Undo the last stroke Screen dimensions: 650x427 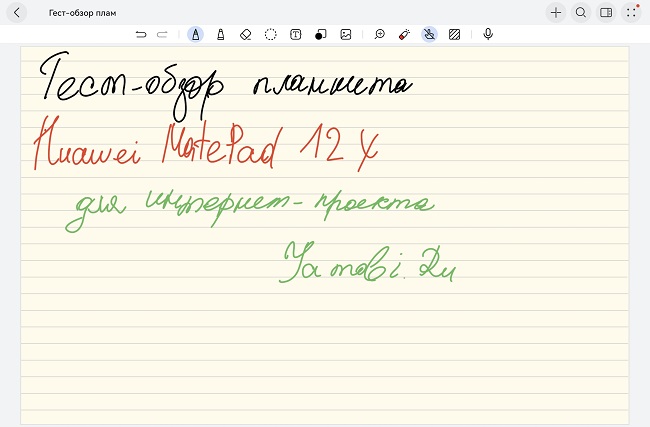click(141, 34)
